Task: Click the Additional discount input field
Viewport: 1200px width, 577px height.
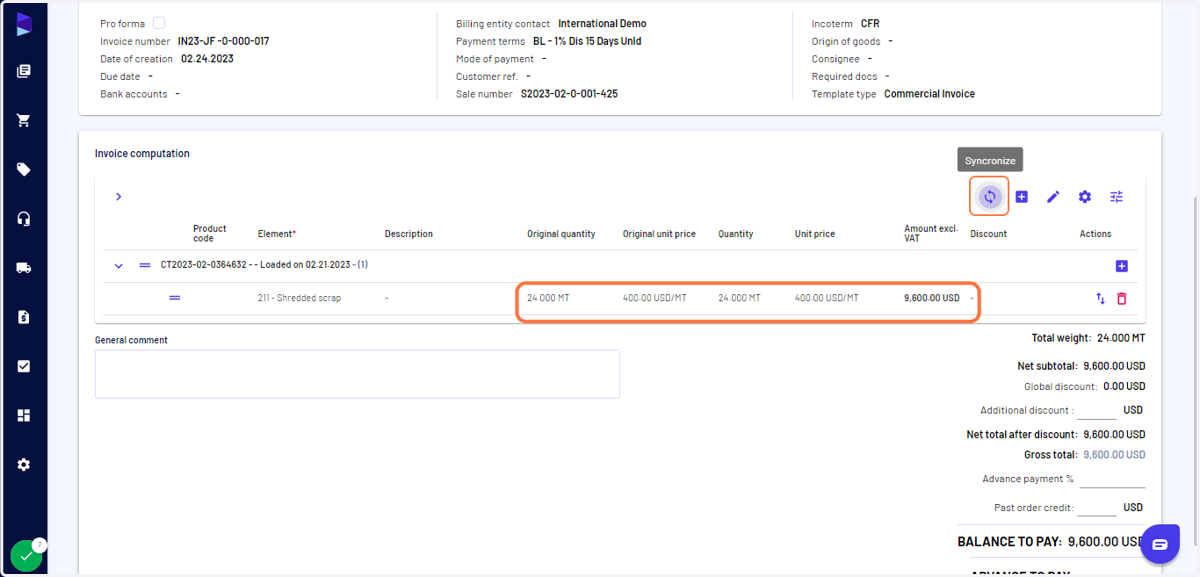Action: pyautogui.click(x=1097, y=410)
